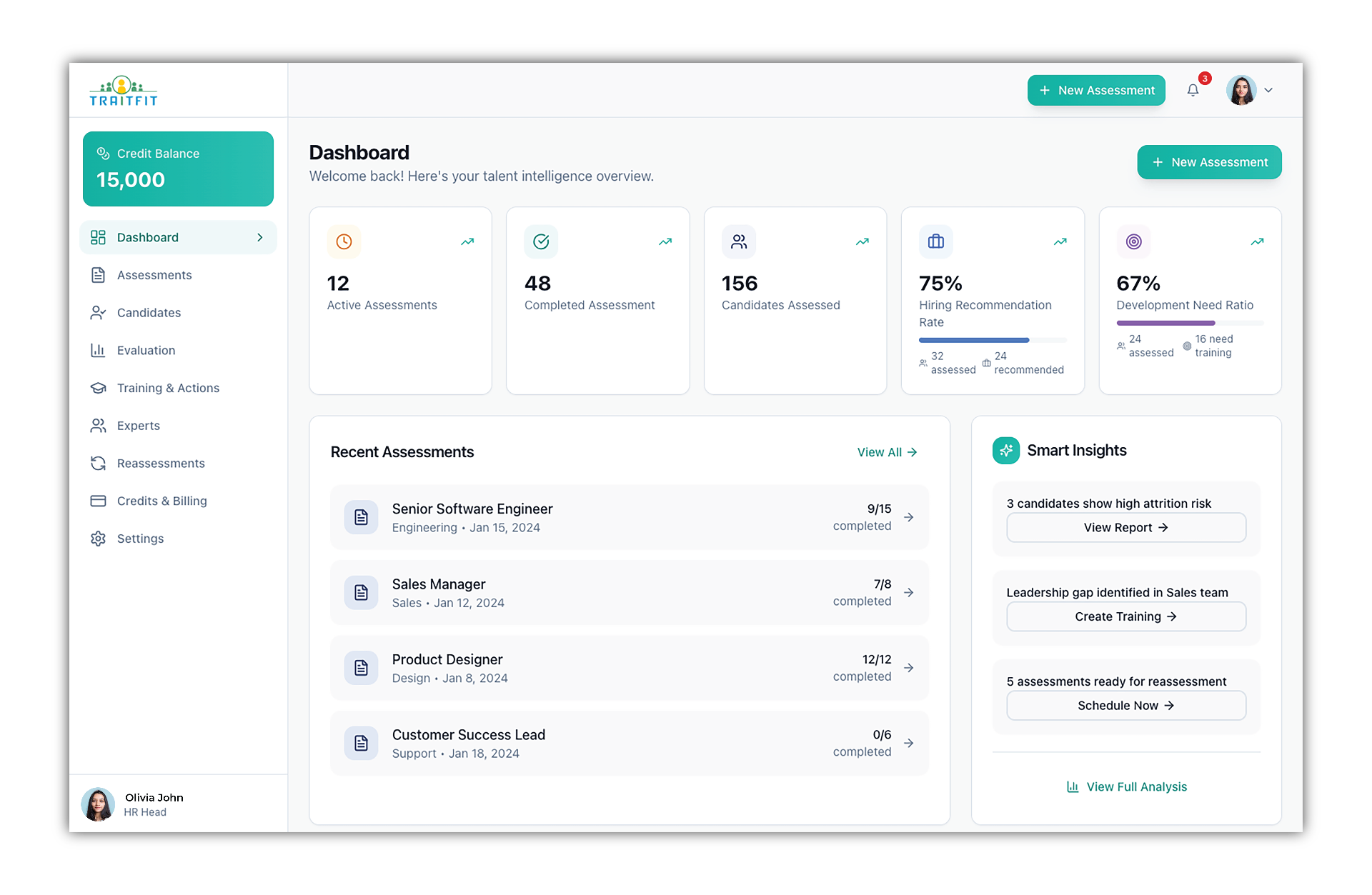Click the clock icon on Active Assessments card
This screenshot has height=895, width=1372.
[344, 241]
